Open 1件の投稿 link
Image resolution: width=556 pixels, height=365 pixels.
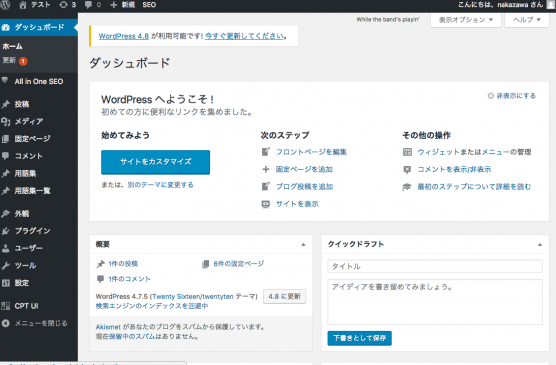coord(123,264)
